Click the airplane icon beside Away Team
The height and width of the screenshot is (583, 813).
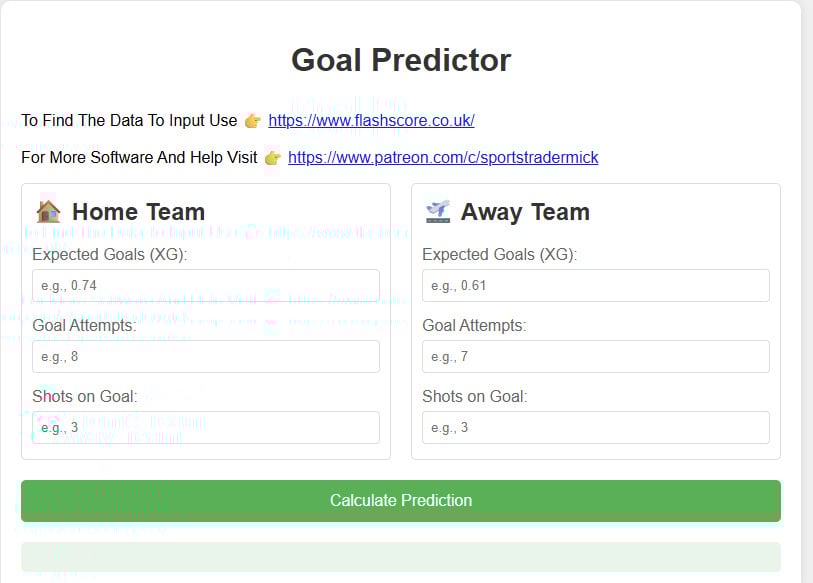point(437,212)
